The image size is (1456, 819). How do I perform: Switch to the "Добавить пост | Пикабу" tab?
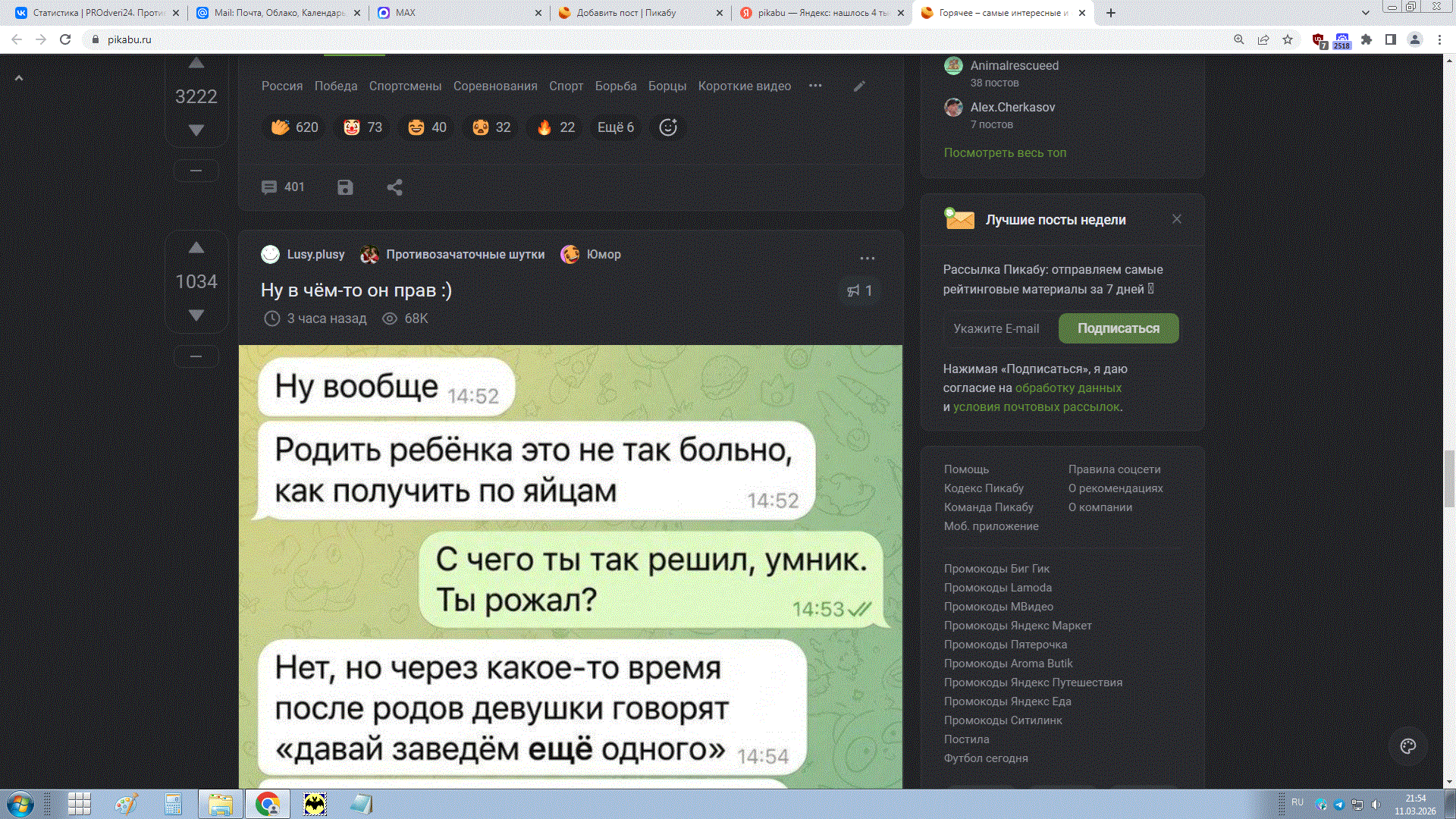(639, 13)
